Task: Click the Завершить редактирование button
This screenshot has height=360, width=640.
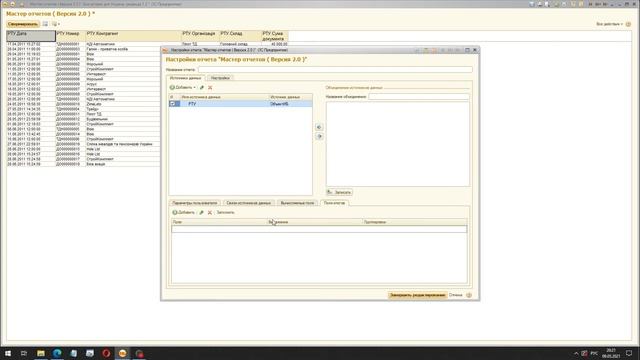Action: [417, 295]
